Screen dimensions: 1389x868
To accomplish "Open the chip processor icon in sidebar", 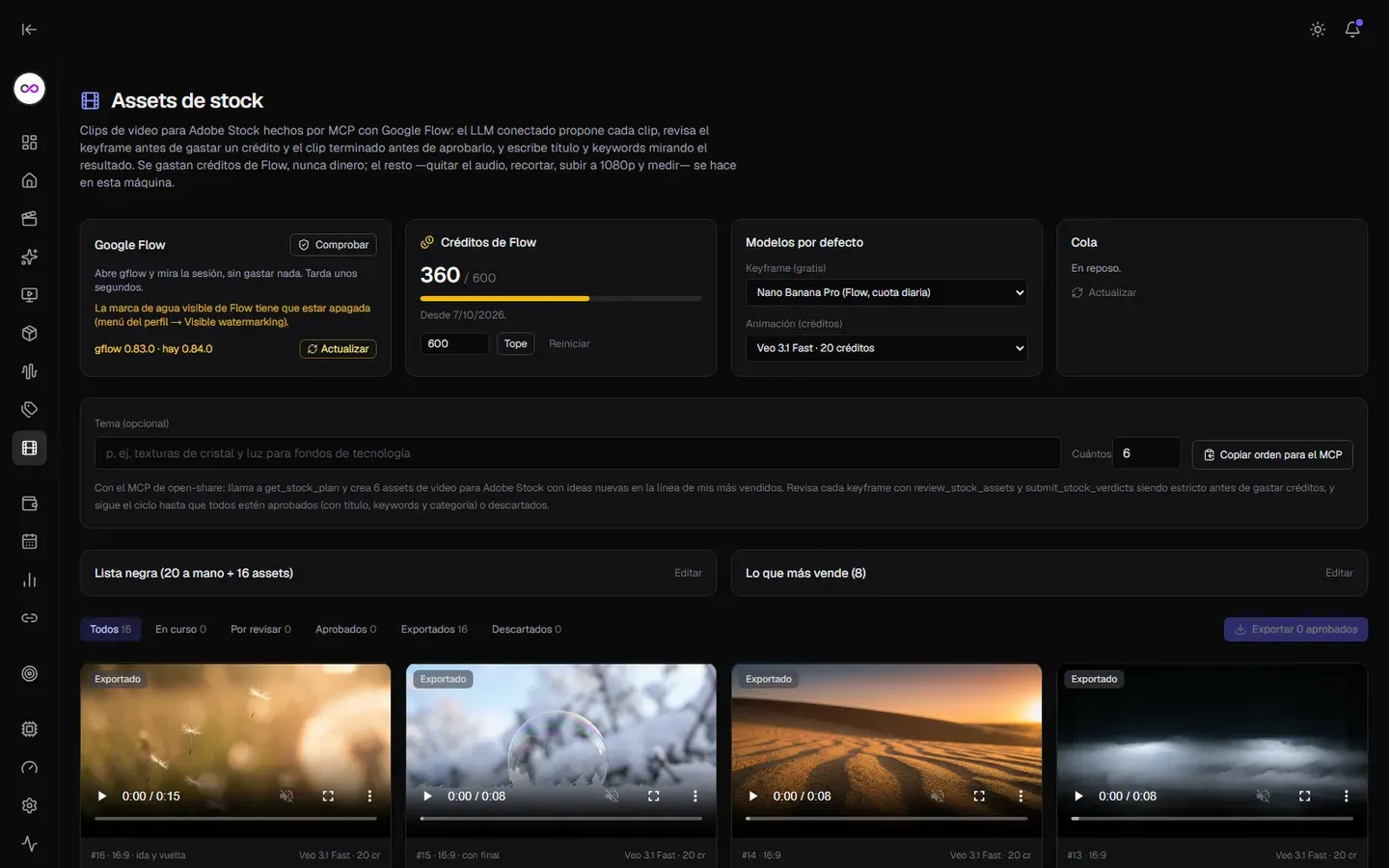I will [x=30, y=729].
